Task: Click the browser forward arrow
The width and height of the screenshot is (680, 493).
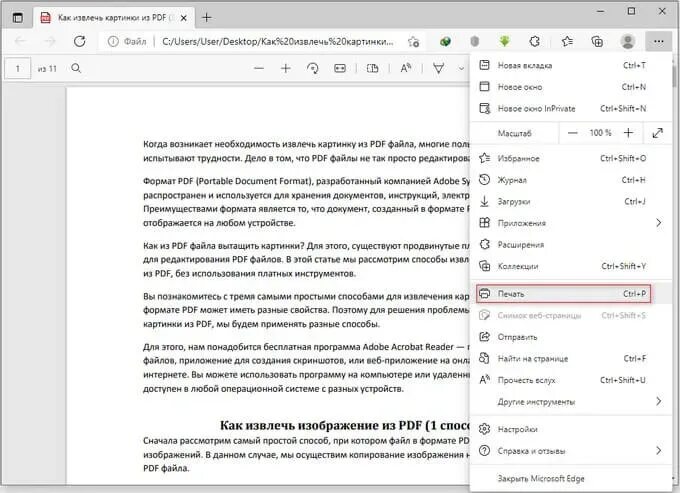Action: 50,42
